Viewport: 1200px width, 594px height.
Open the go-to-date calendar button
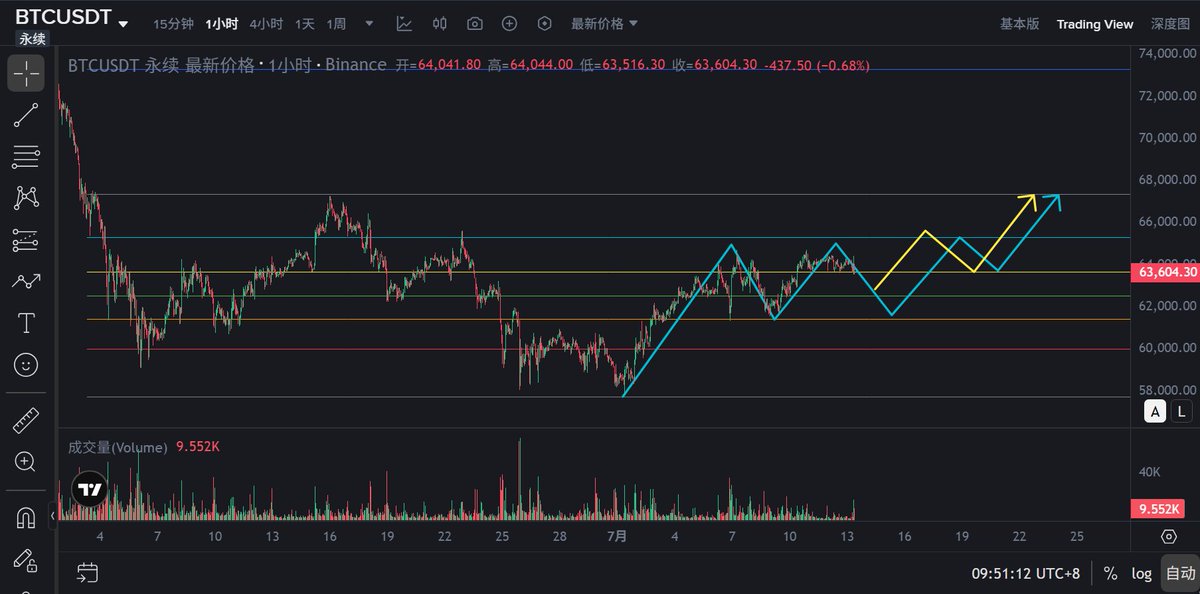(x=88, y=573)
